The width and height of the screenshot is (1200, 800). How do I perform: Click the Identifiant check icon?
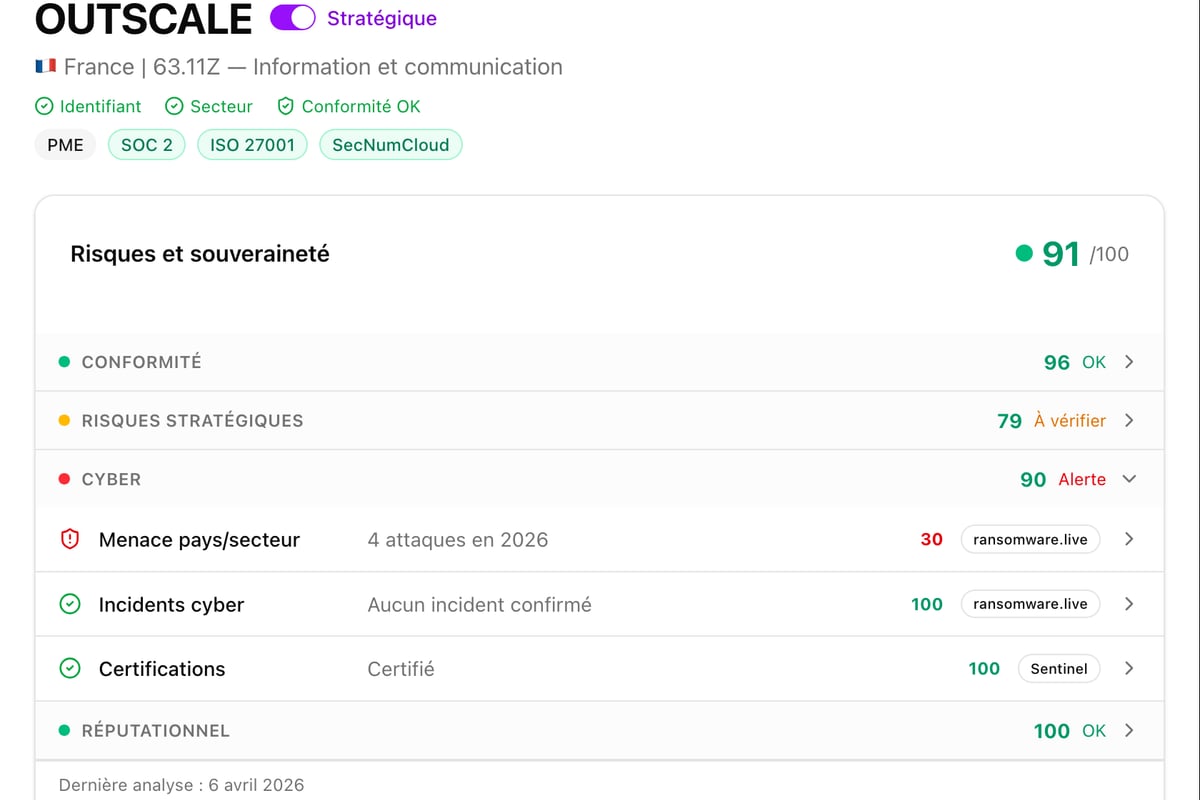pos(44,106)
